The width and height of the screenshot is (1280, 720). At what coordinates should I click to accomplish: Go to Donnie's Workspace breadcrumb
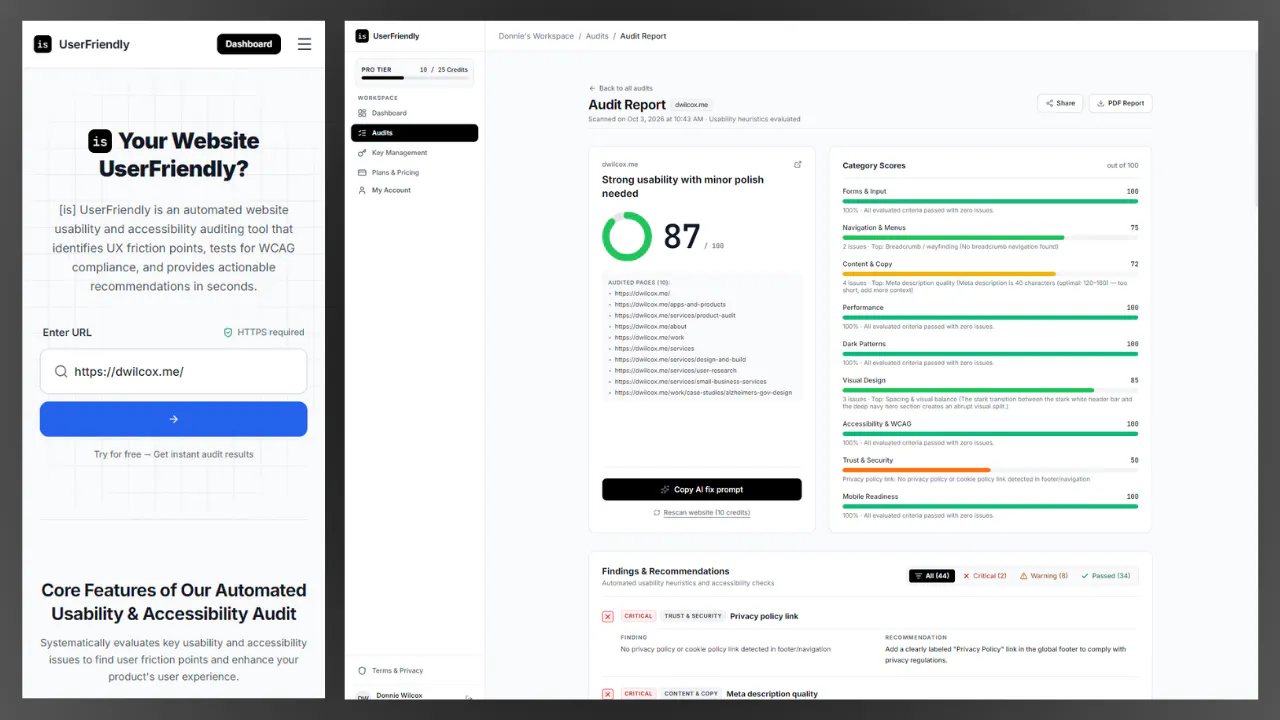[x=536, y=36]
